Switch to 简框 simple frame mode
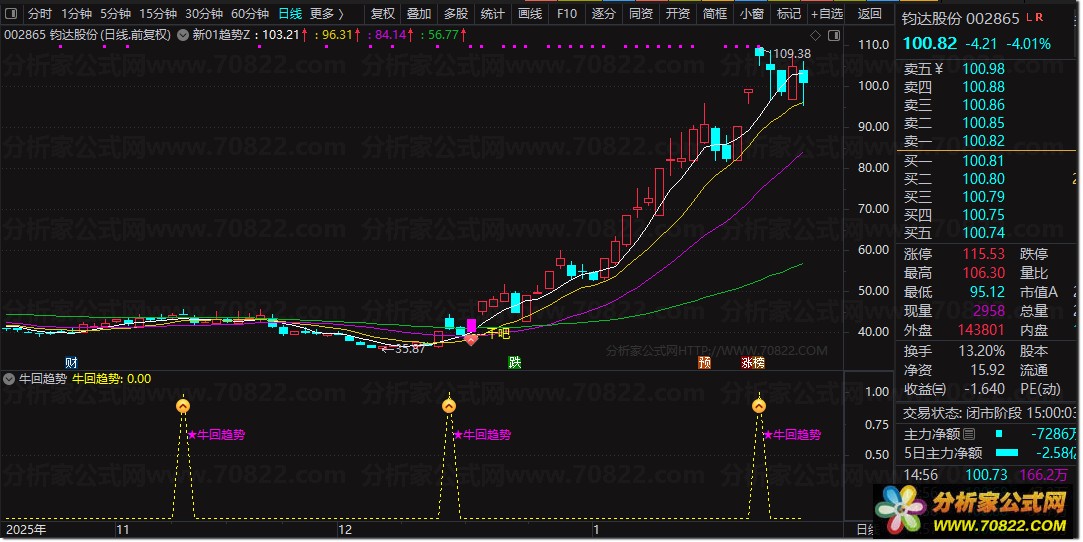 (714, 13)
